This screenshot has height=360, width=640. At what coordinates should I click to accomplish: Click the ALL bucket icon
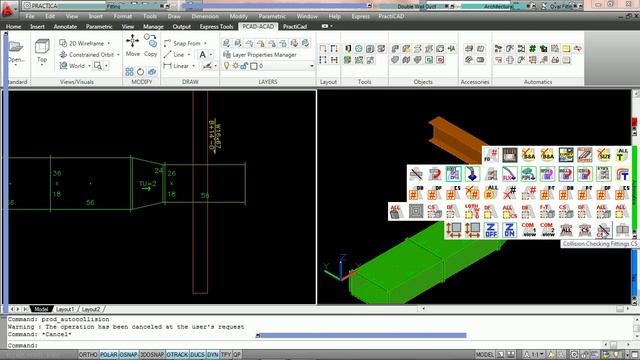(396, 211)
